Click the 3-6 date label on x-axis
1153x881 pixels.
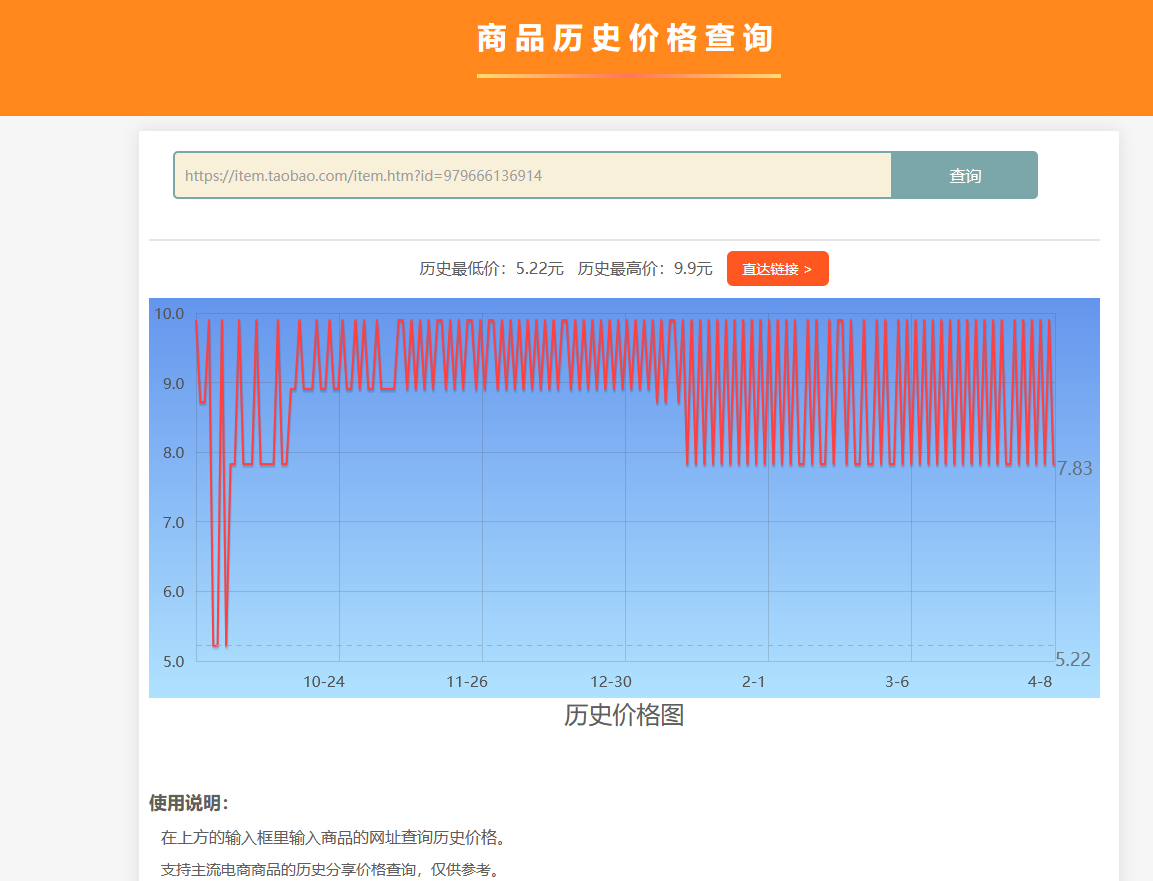897,682
